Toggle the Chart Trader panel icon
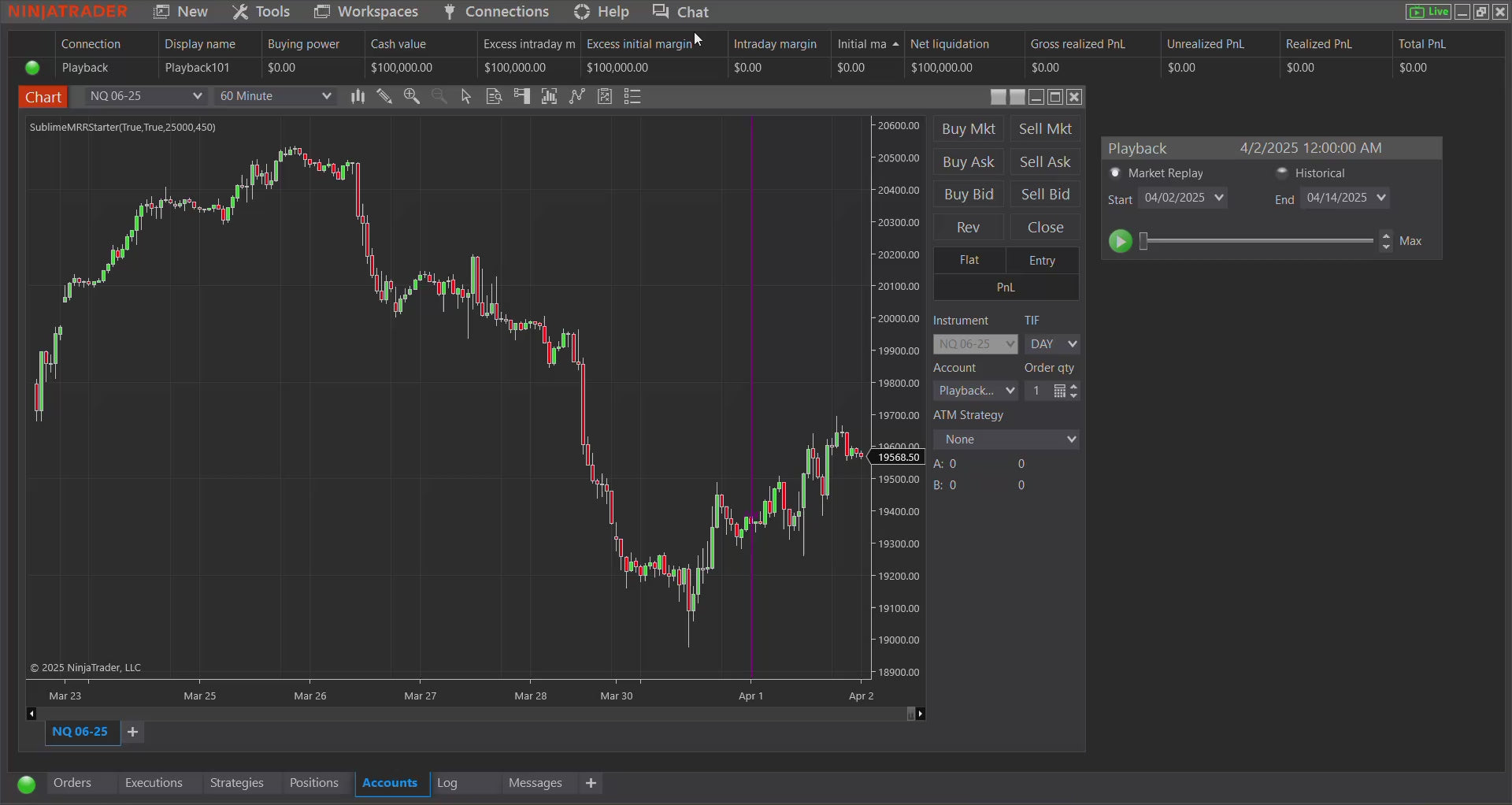 (x=521, y=96)
